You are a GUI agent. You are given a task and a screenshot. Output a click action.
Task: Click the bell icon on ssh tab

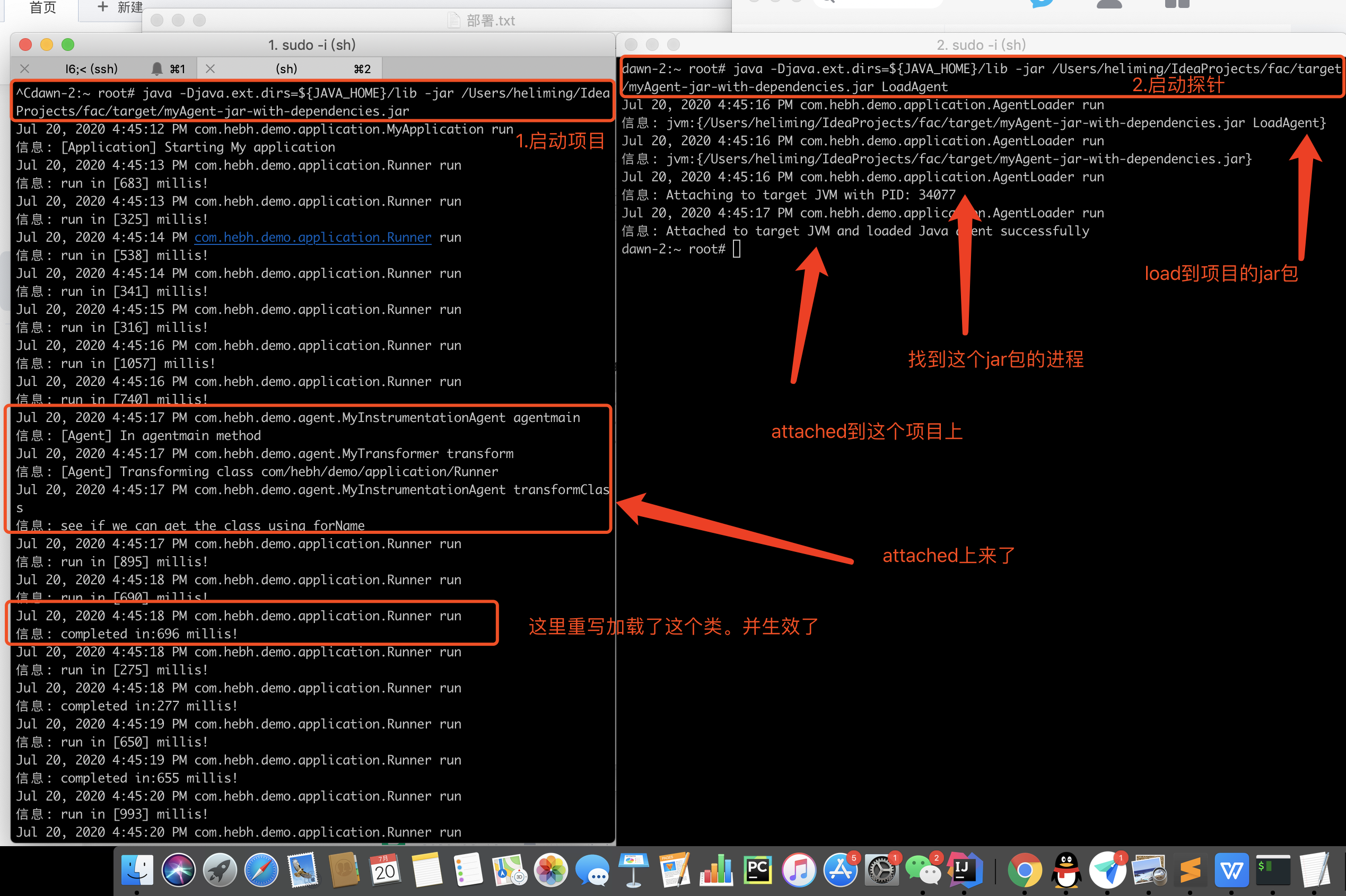156,69
